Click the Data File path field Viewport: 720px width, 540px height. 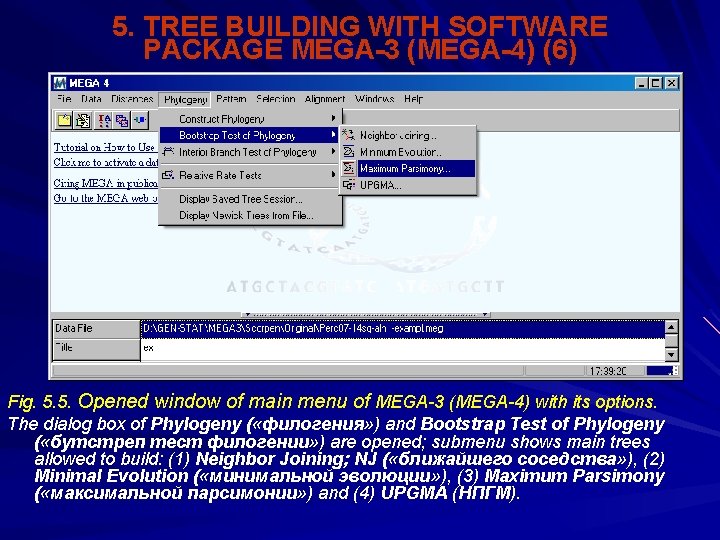[x=402, y=329]
